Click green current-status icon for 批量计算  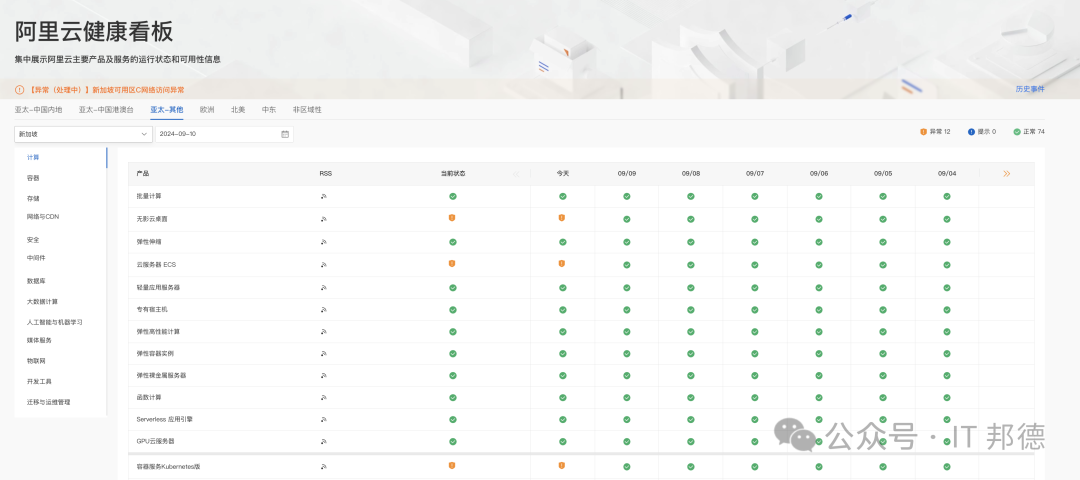(x=453, y=196)
